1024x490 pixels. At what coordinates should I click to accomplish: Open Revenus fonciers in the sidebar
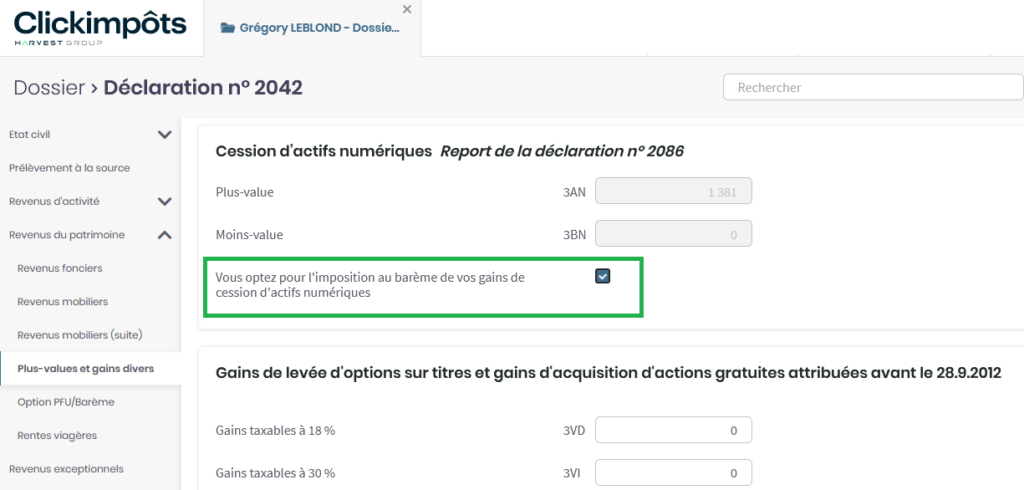(x=60, y=268)
